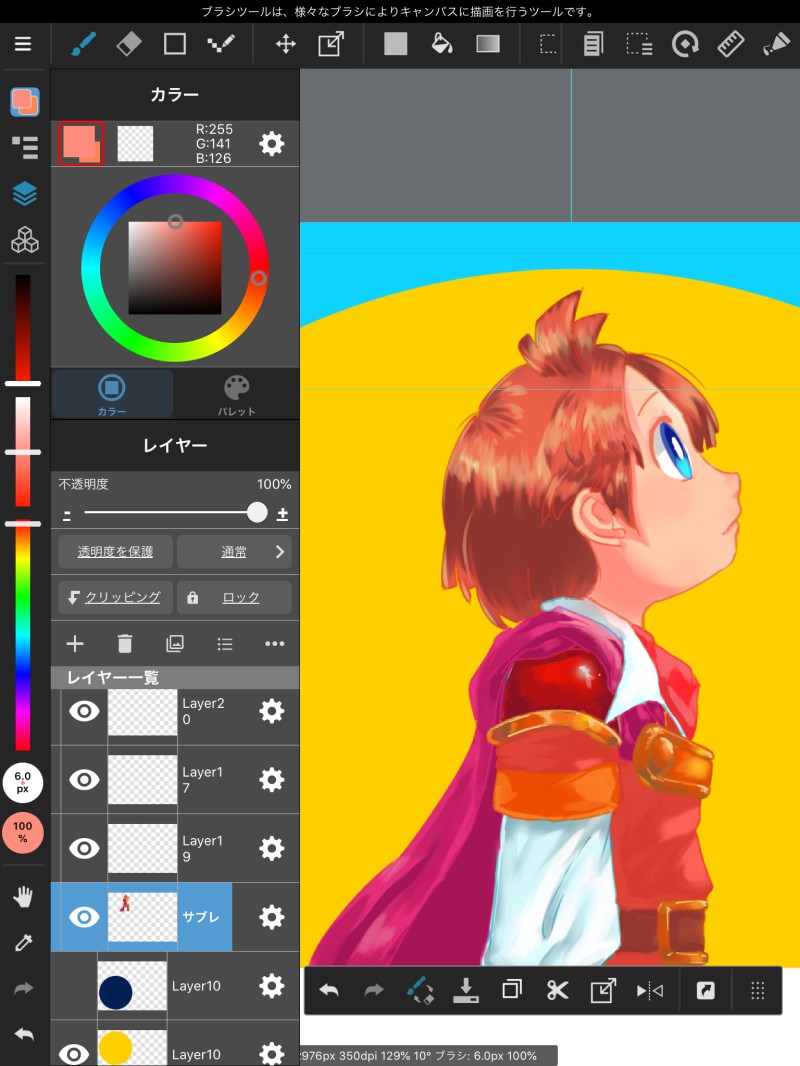Click shortcut bar grid dots handle
This screenshot has height=1066, width=800.
(x=758, y=991)
